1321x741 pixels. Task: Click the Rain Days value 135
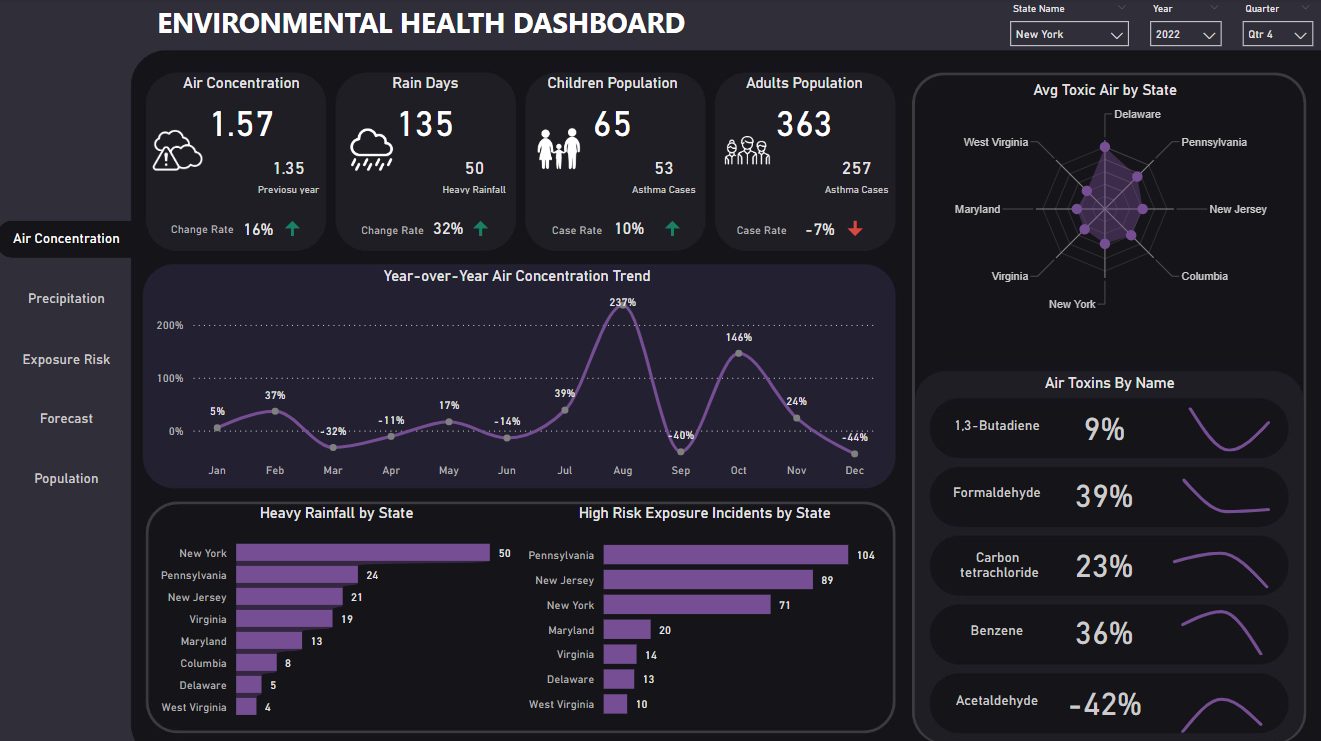[x=426, y=124]
